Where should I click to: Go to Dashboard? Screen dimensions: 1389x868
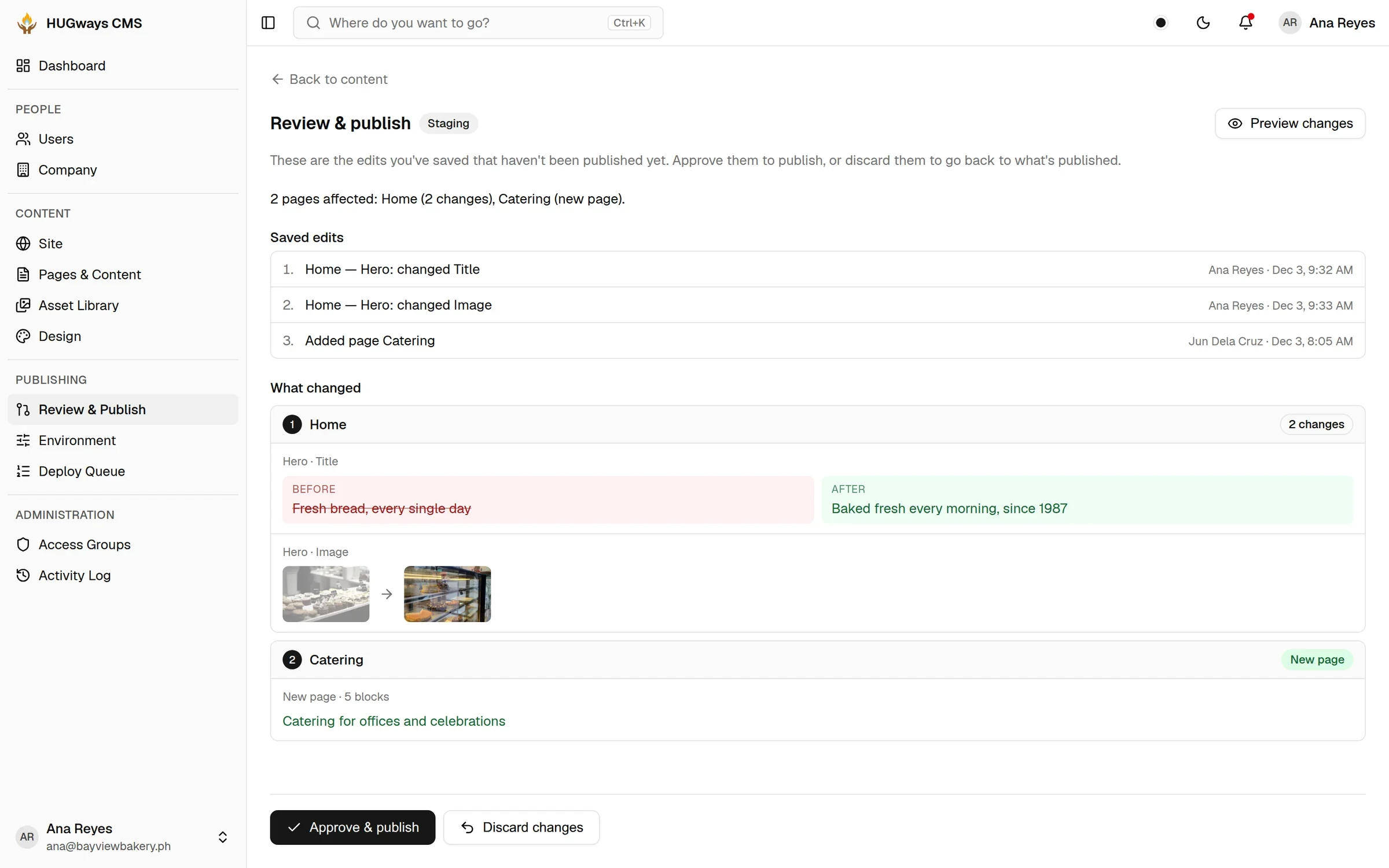coord(123,65)
